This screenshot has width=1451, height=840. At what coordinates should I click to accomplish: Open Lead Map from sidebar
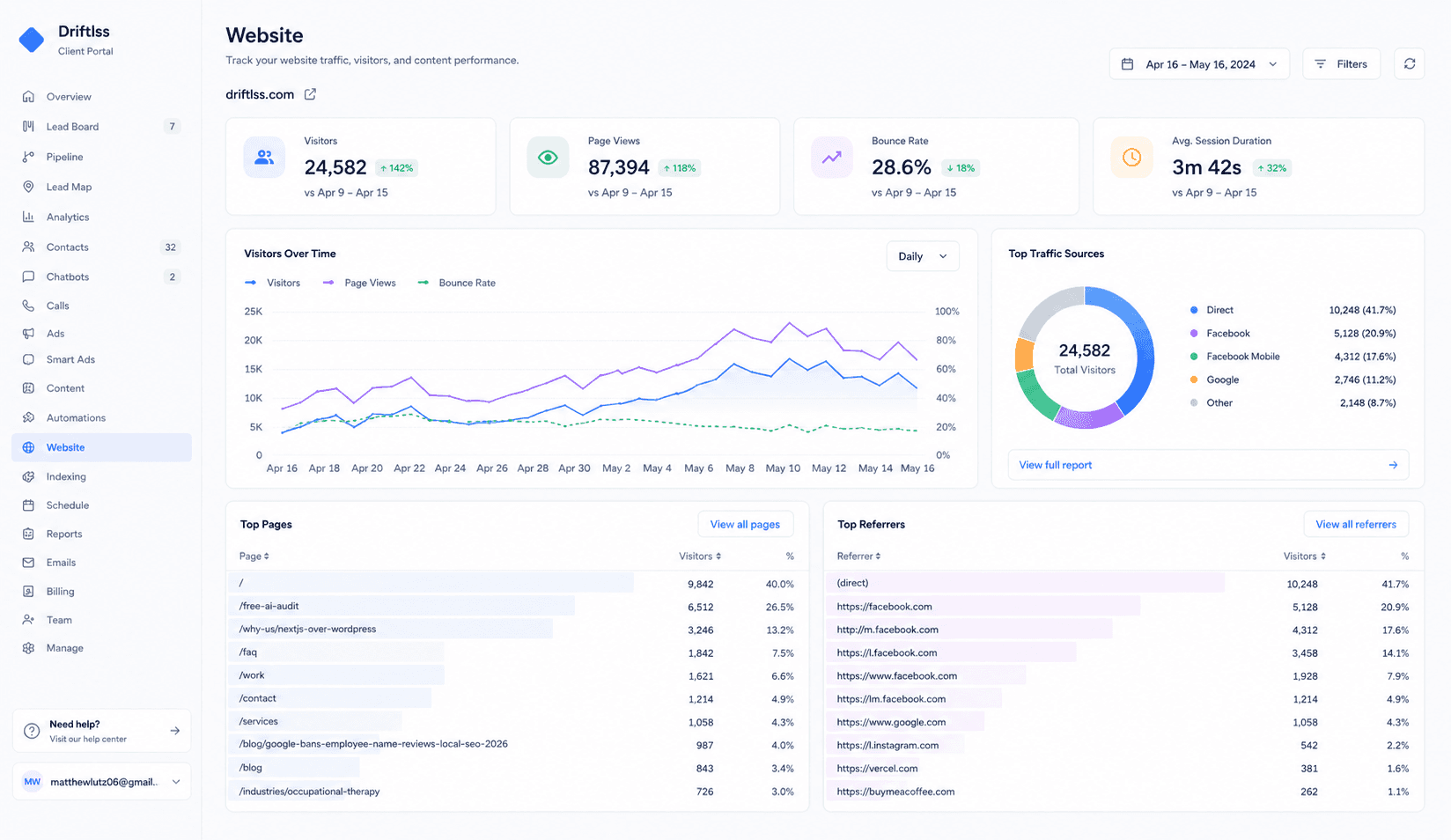click(x=102, y=187)
